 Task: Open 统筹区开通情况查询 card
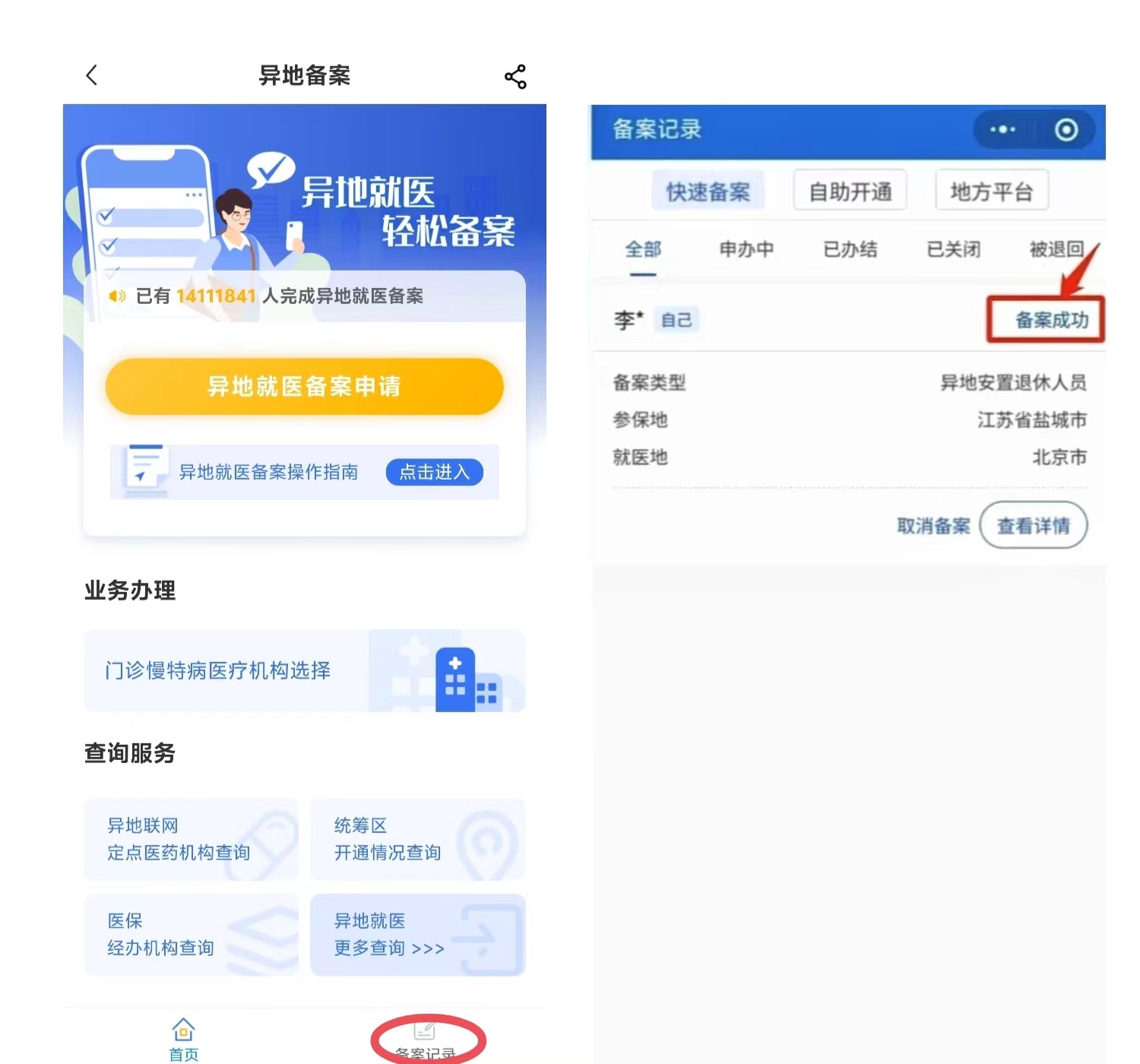click(418, 839)
